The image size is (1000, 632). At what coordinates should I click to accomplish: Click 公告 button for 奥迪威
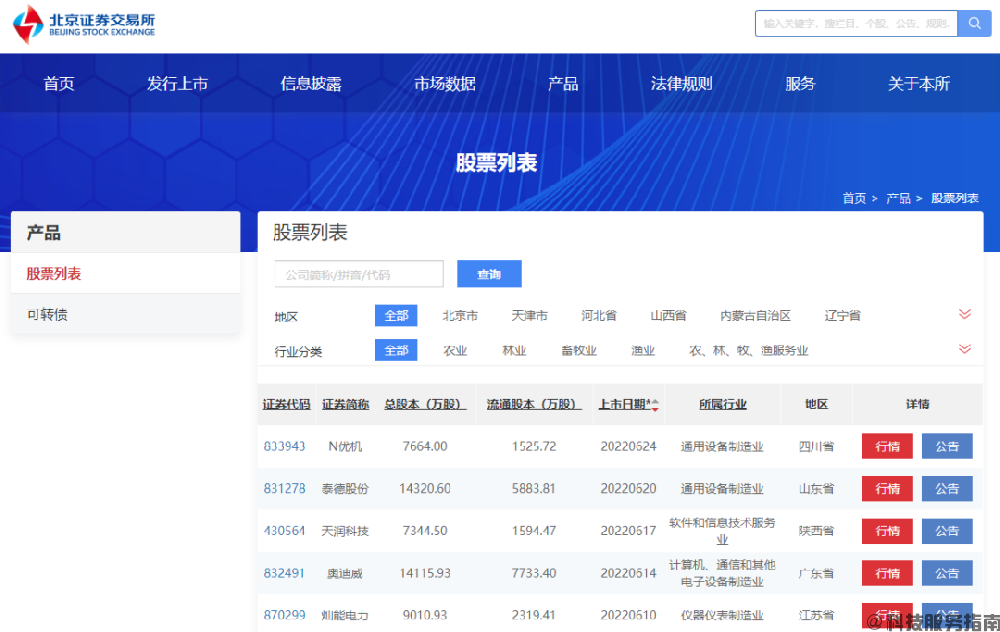coord(947,573)
